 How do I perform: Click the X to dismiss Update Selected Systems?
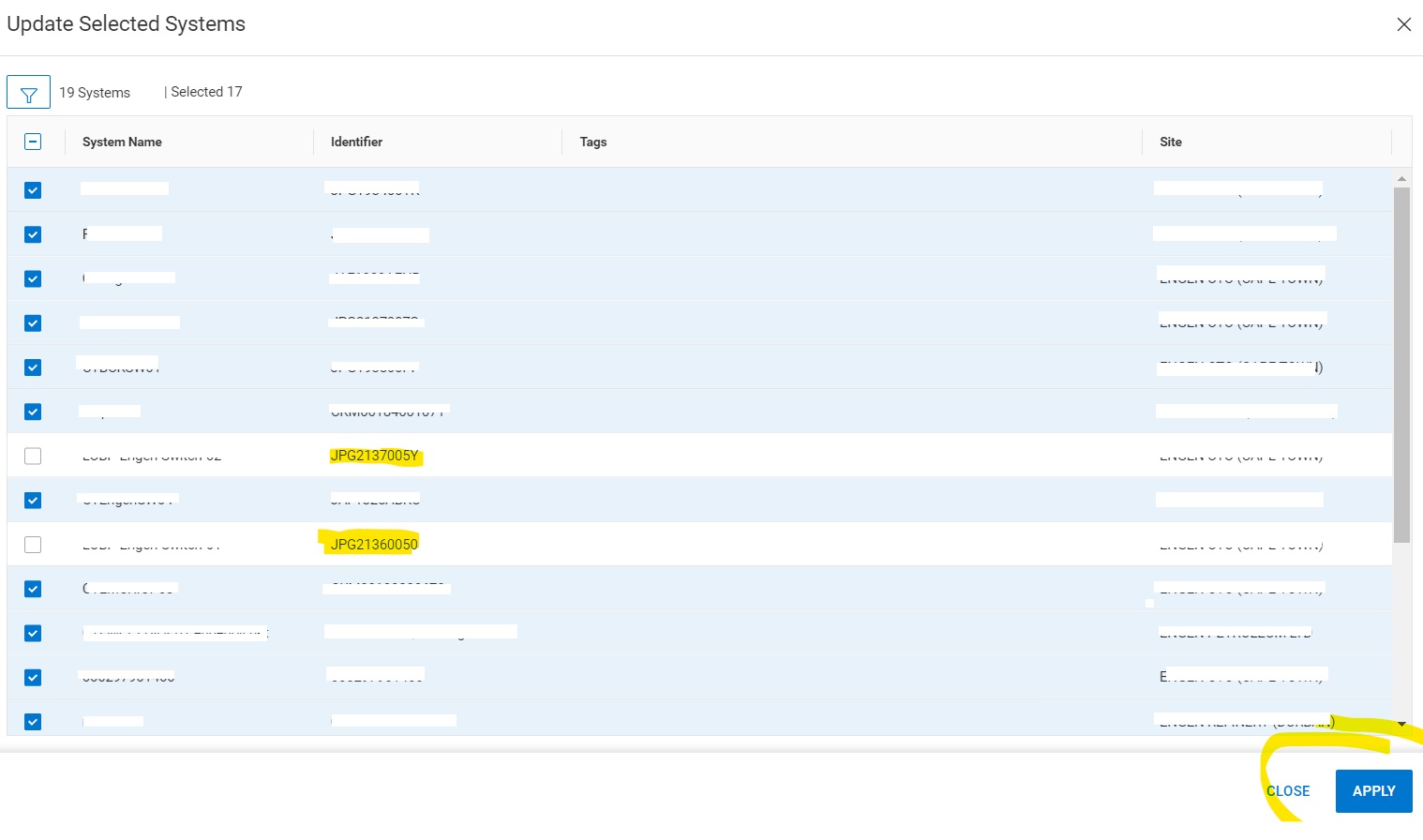click(1404, 24)
